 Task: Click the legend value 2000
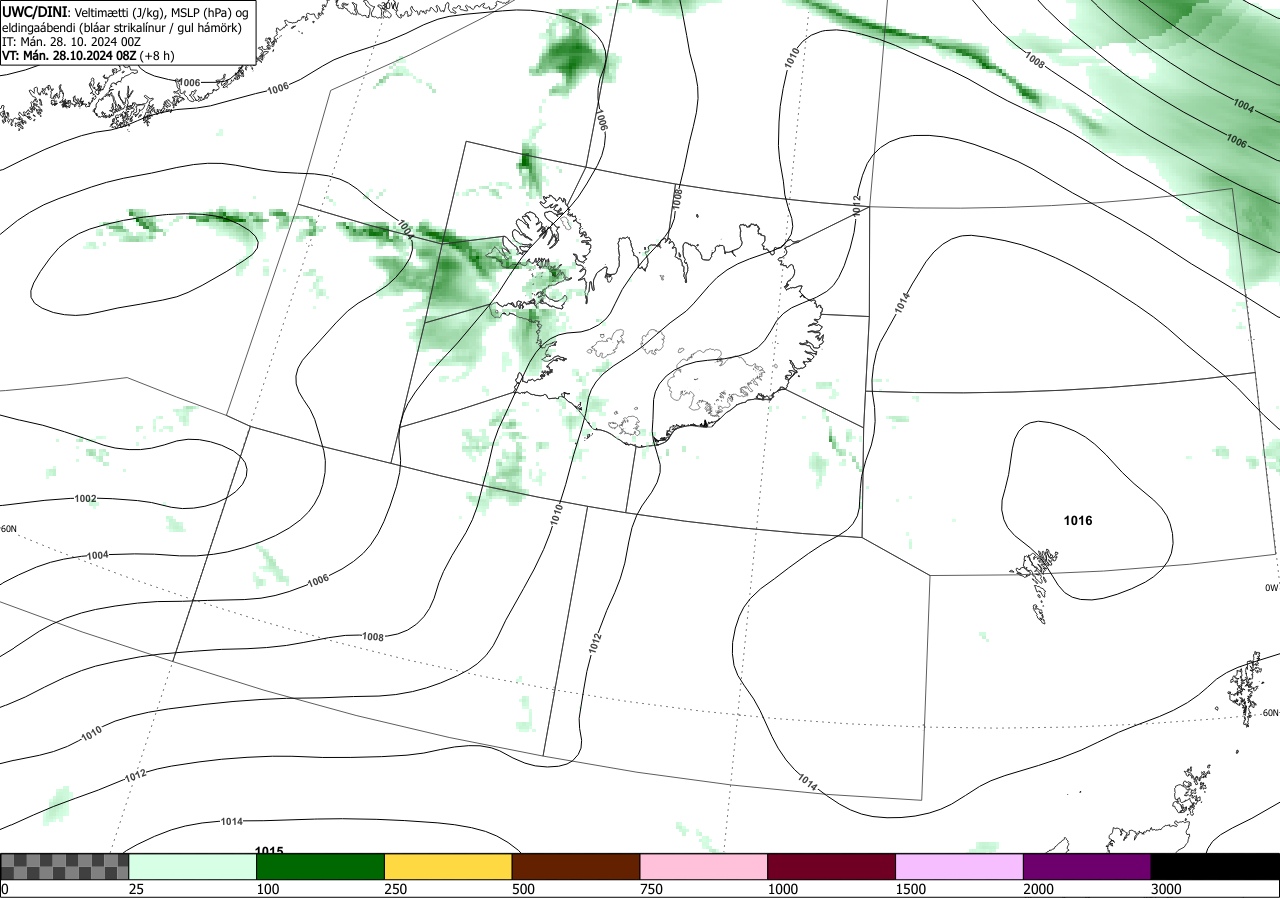pos(1038,889)
